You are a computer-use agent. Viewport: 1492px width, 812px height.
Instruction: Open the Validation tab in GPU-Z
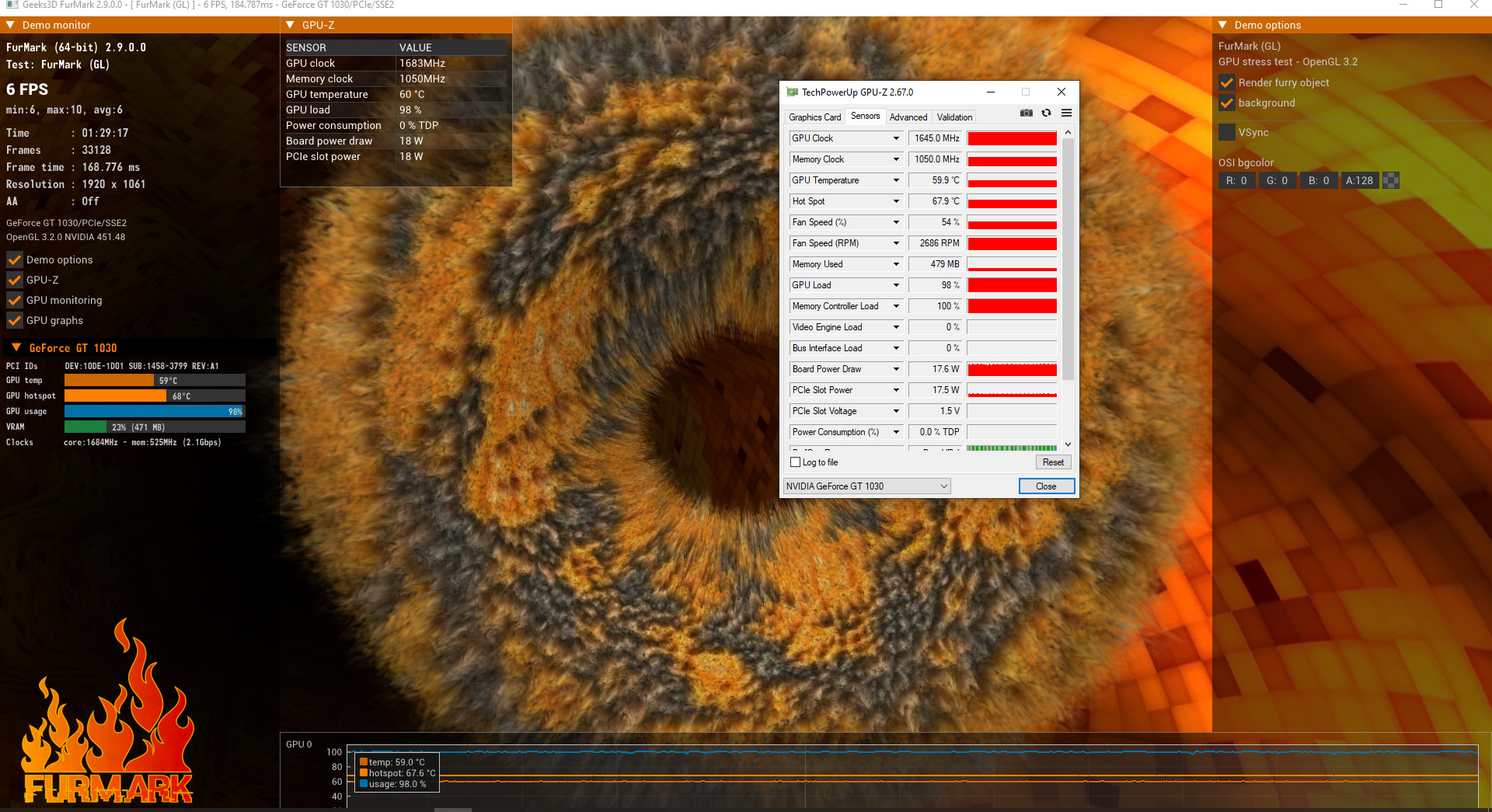tap(954, 117)
